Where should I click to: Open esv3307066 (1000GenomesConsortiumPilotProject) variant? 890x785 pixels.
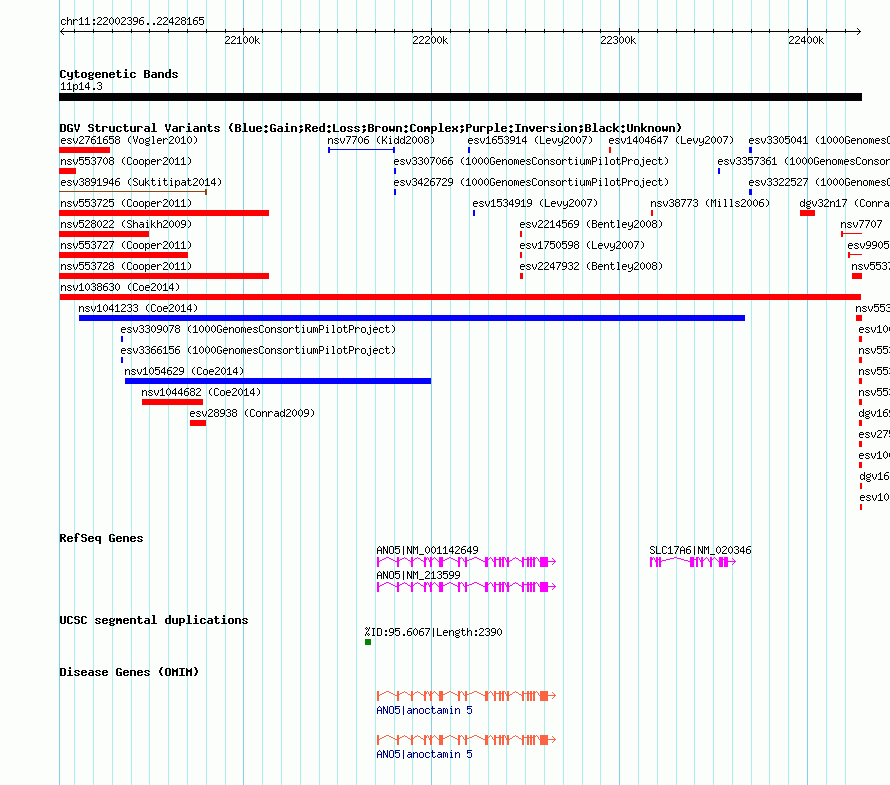[x=531, y=161]
